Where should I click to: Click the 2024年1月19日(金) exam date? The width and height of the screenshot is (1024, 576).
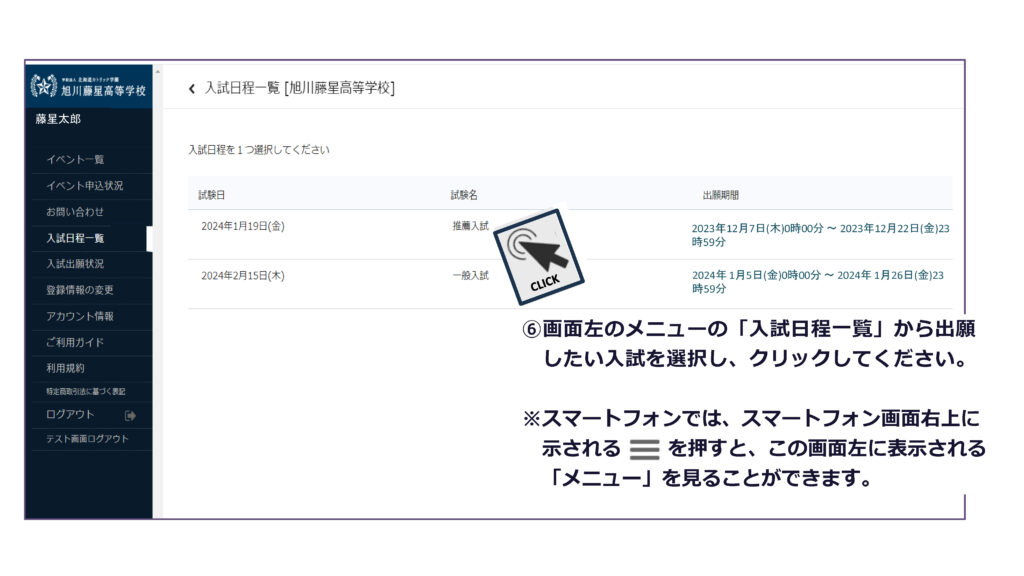coord(243,227)
